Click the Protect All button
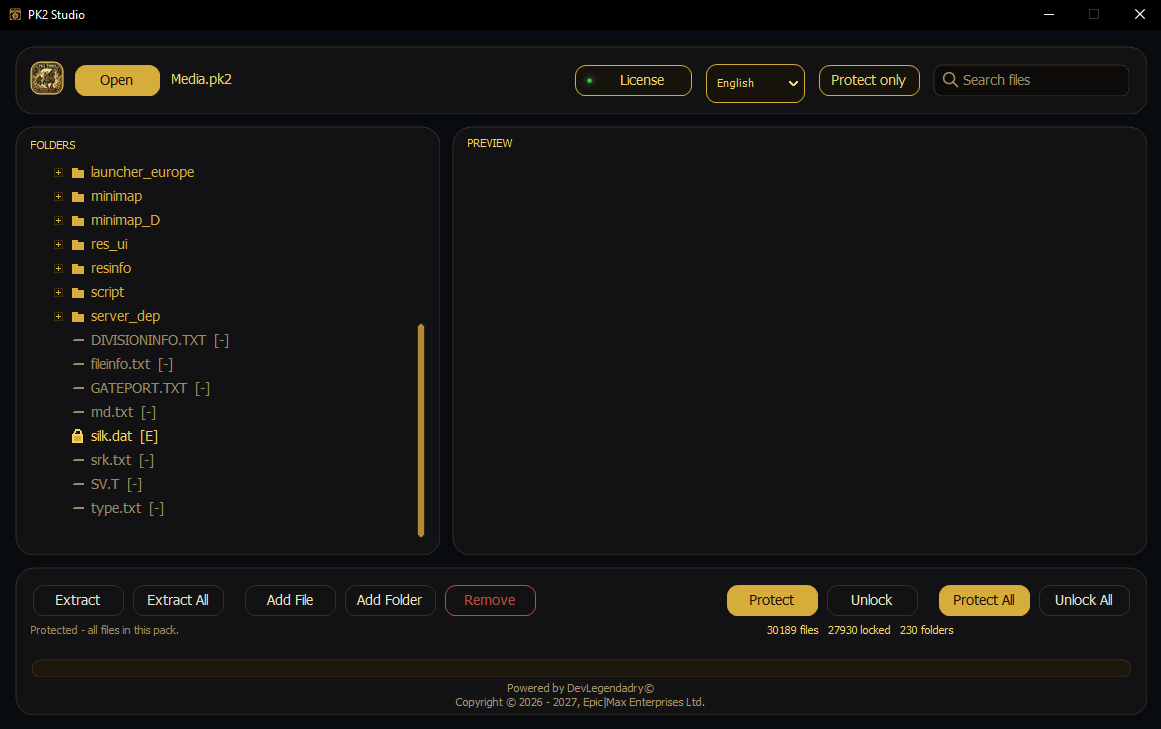This screenshot has height=729, width=1161. [x=984, y=600]
